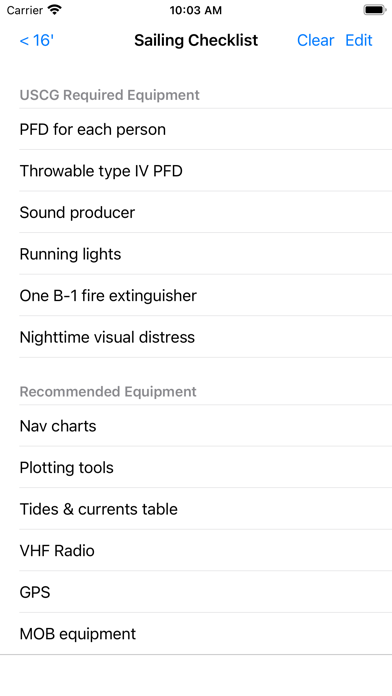
Task: Tap the Sailing Checklist title
Action: coord(196,40)
